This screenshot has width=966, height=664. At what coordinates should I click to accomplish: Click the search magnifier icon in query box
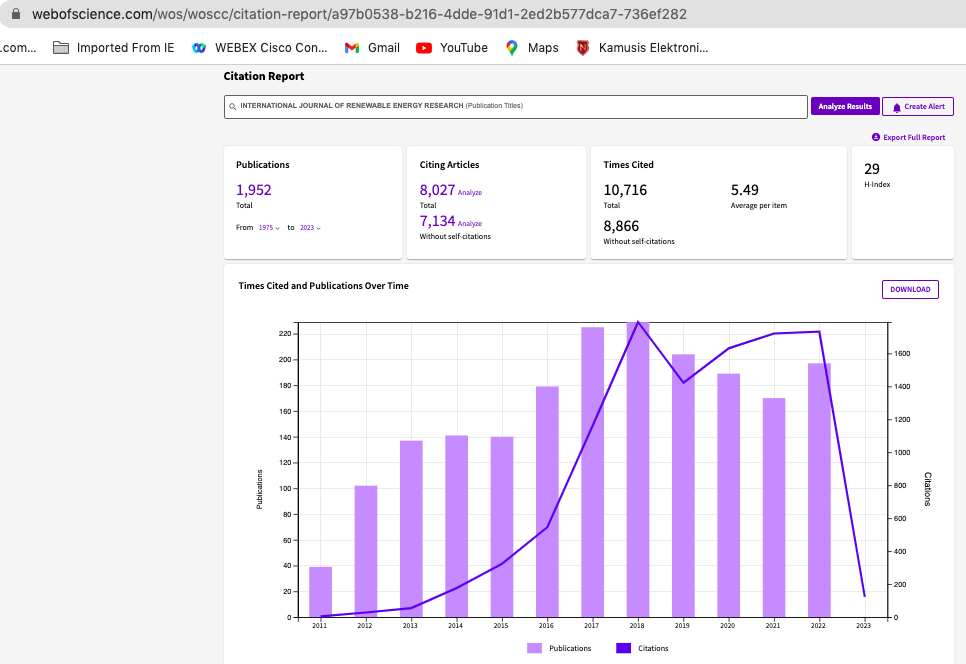pos(232,107)
